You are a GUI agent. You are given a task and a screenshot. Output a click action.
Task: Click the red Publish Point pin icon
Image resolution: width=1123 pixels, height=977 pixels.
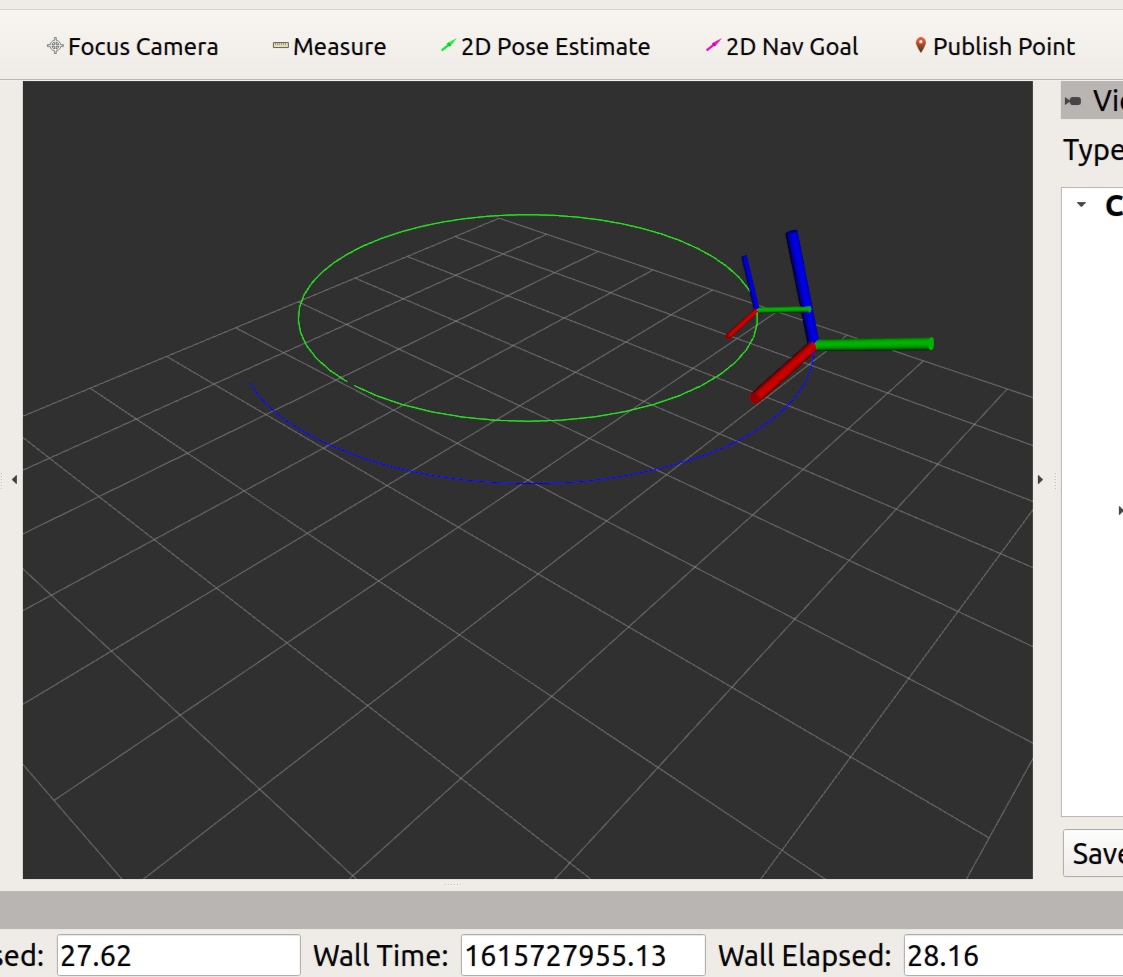pyautogui.click(x=919, y=45)
